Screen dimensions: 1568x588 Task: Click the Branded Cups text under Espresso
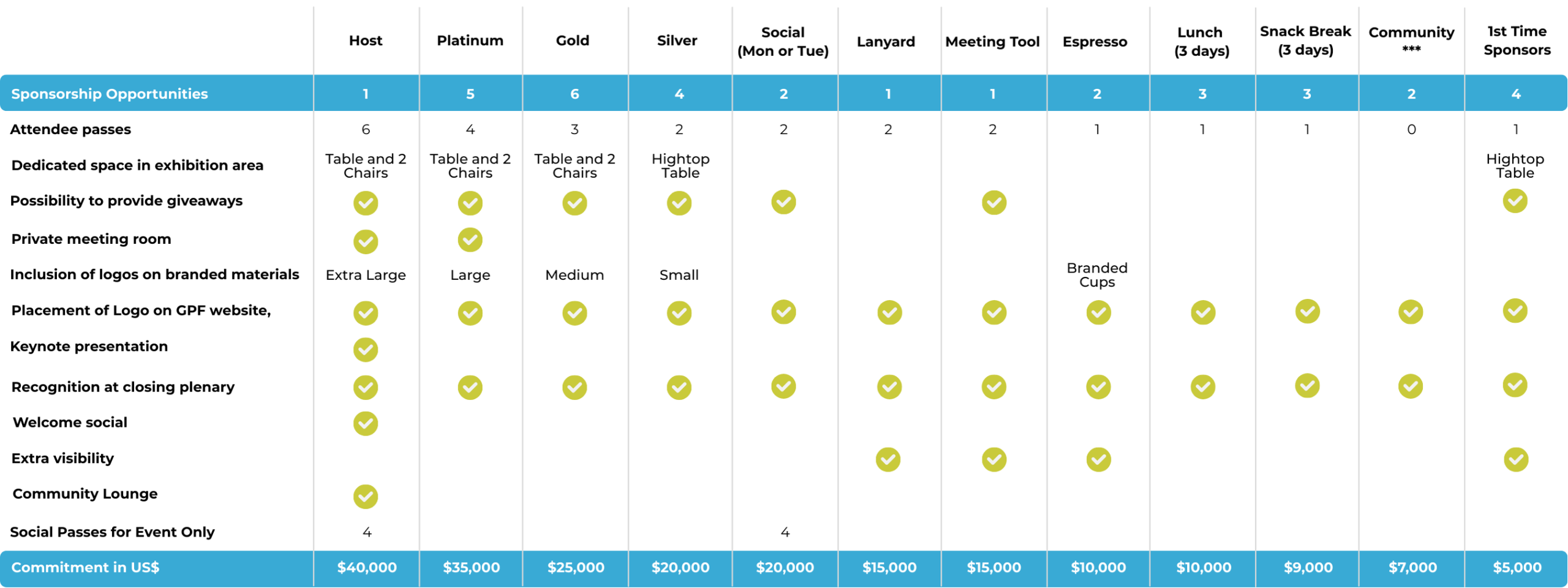pyautogui.click(x=1097, y=275)
